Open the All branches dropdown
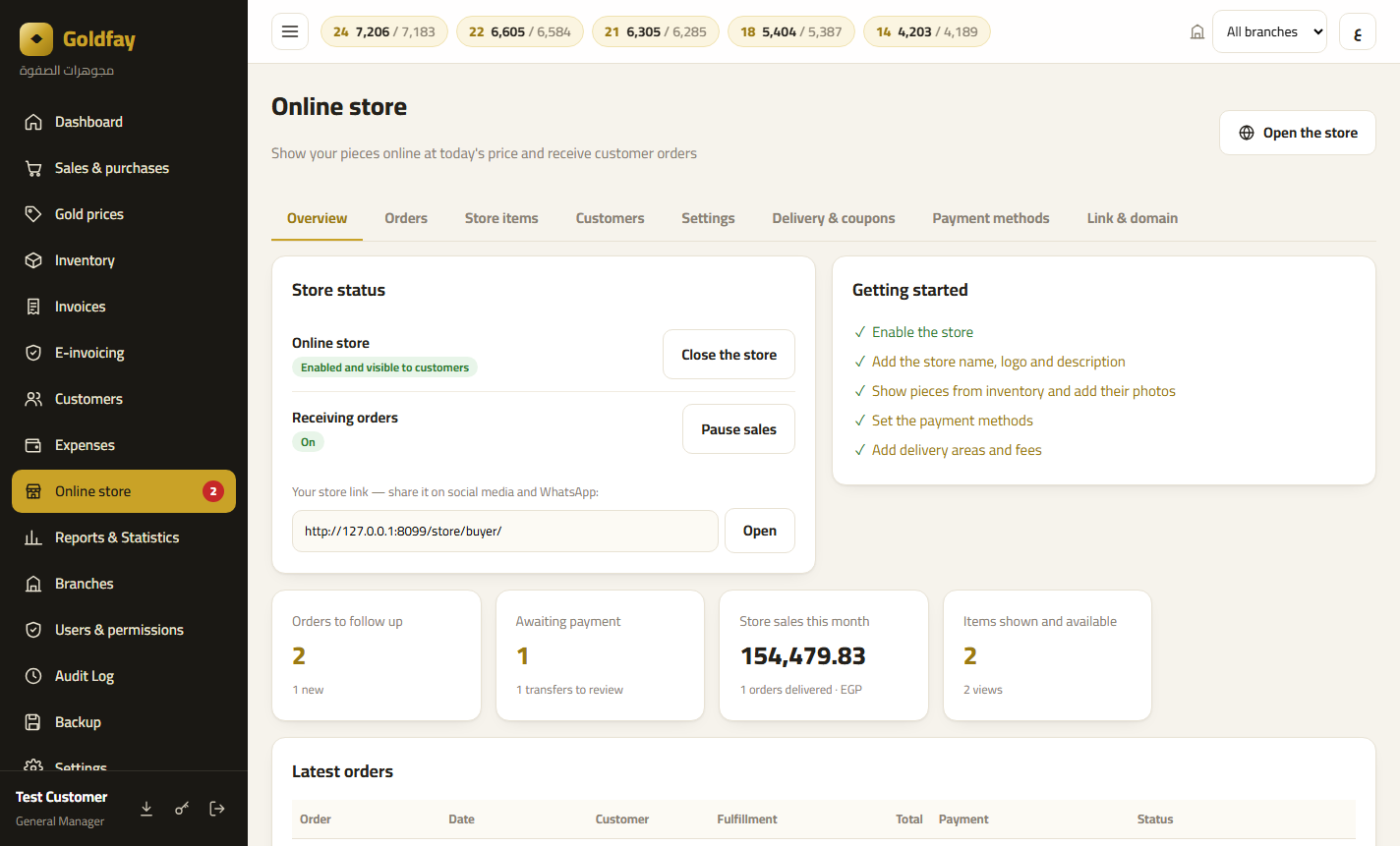Image resolution: width=1400 pixels, height=846 pixels. pyautogui.click(x=1269, y=31)
